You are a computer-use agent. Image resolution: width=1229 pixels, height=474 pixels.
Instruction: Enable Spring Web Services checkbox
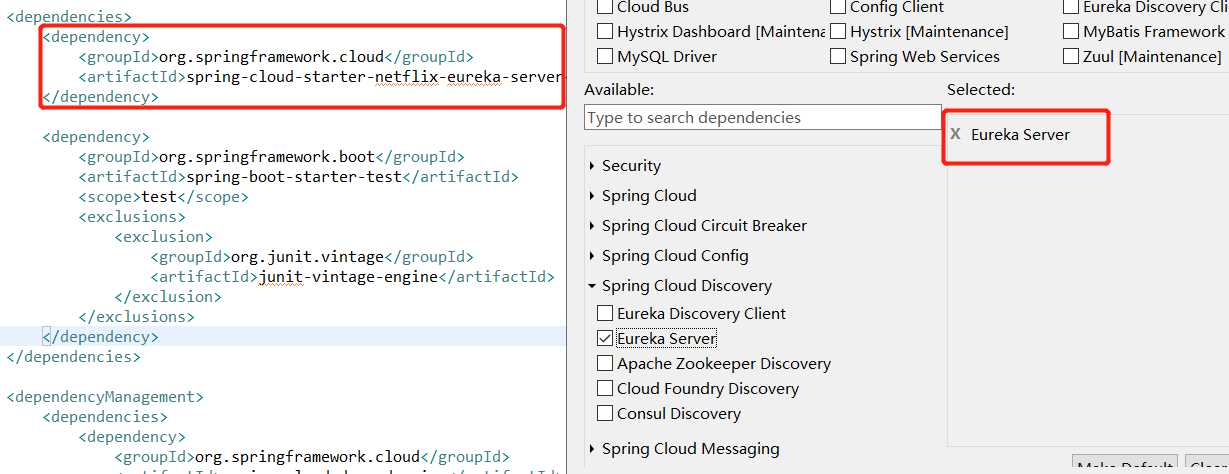coord(838,57)
